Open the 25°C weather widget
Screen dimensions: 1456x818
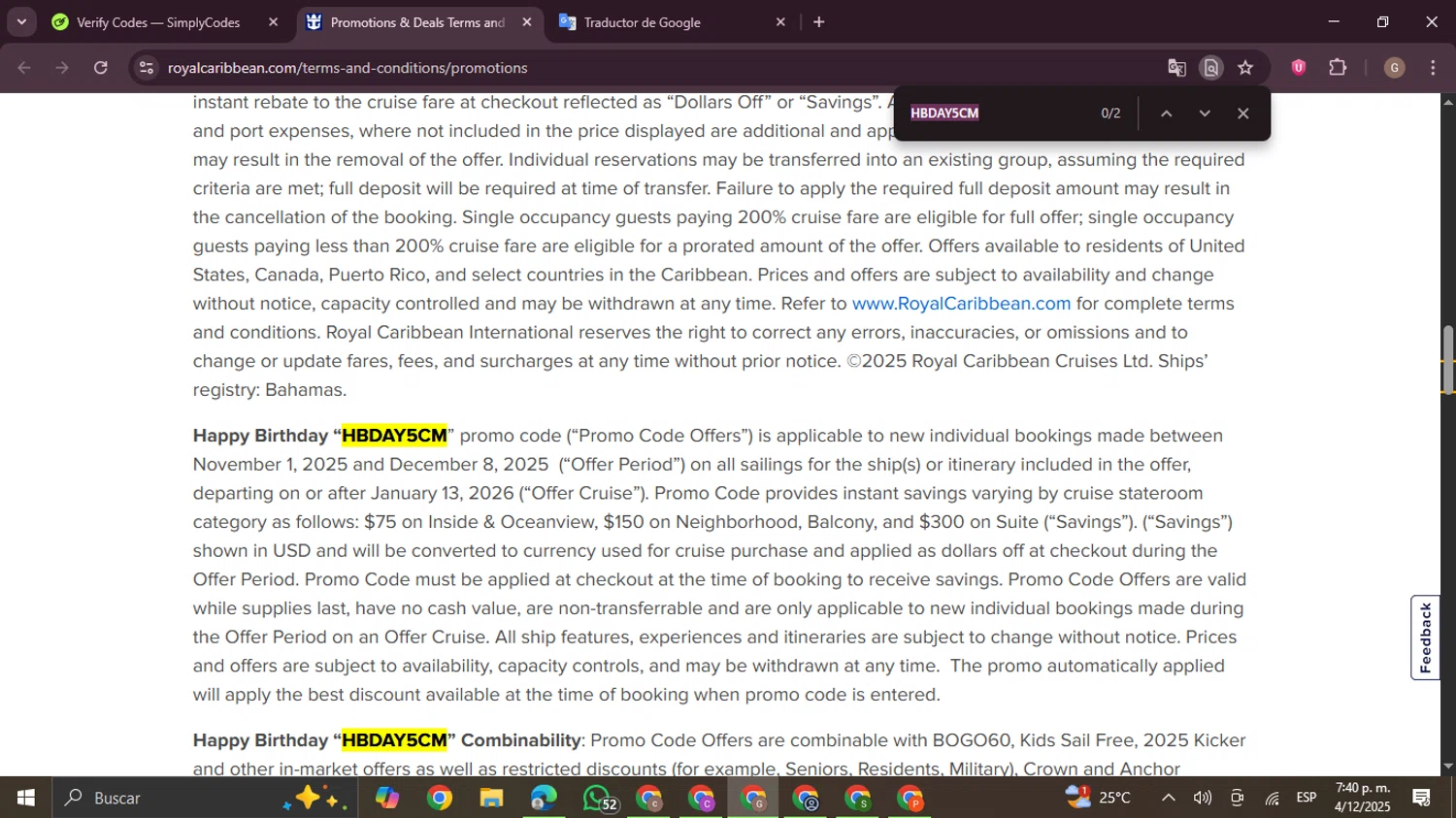point(1098,798)
